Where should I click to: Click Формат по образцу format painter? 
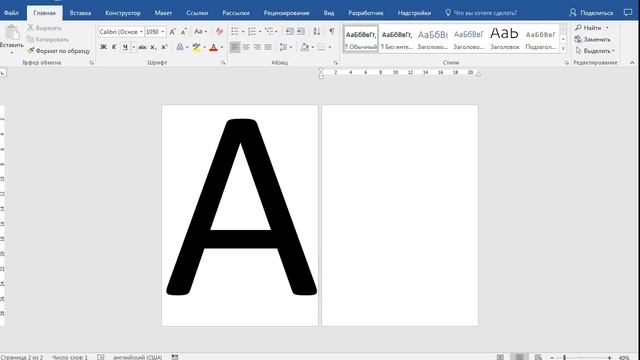59,51
